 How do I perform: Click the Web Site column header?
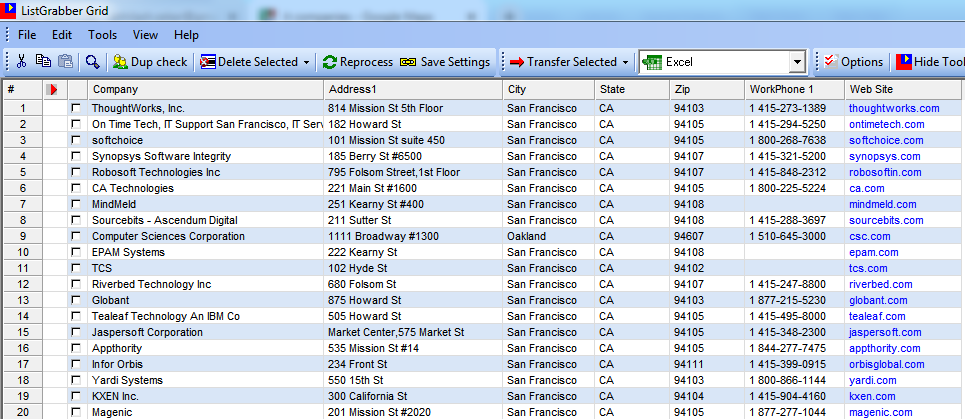[x=903, y=90]
